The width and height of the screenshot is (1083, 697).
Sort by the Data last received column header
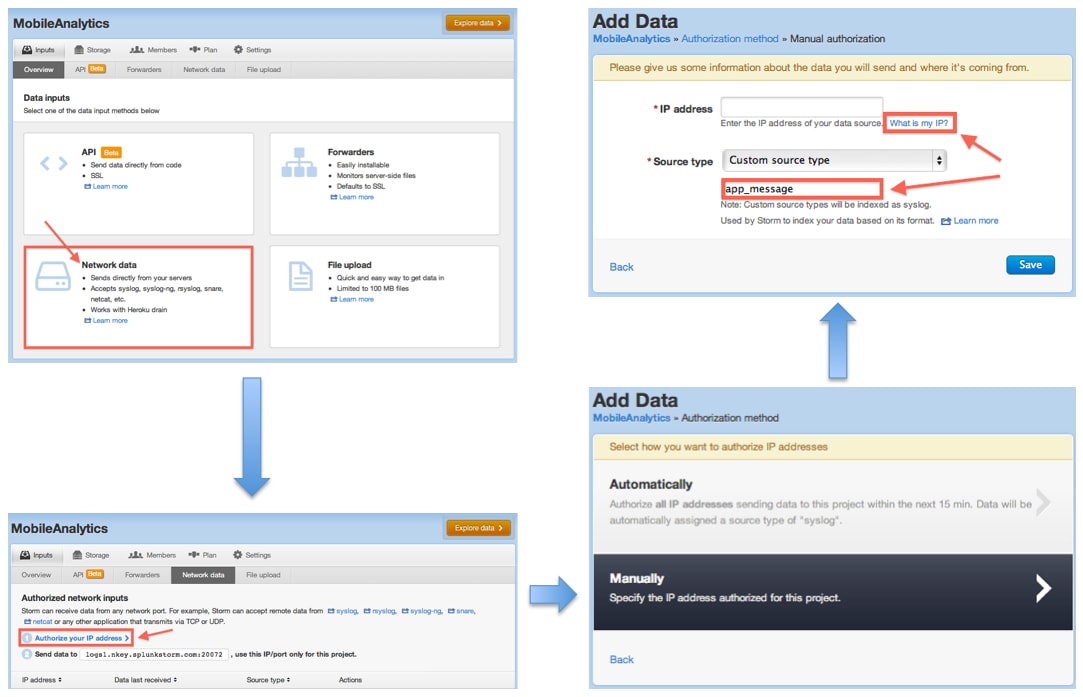point(146,680)
